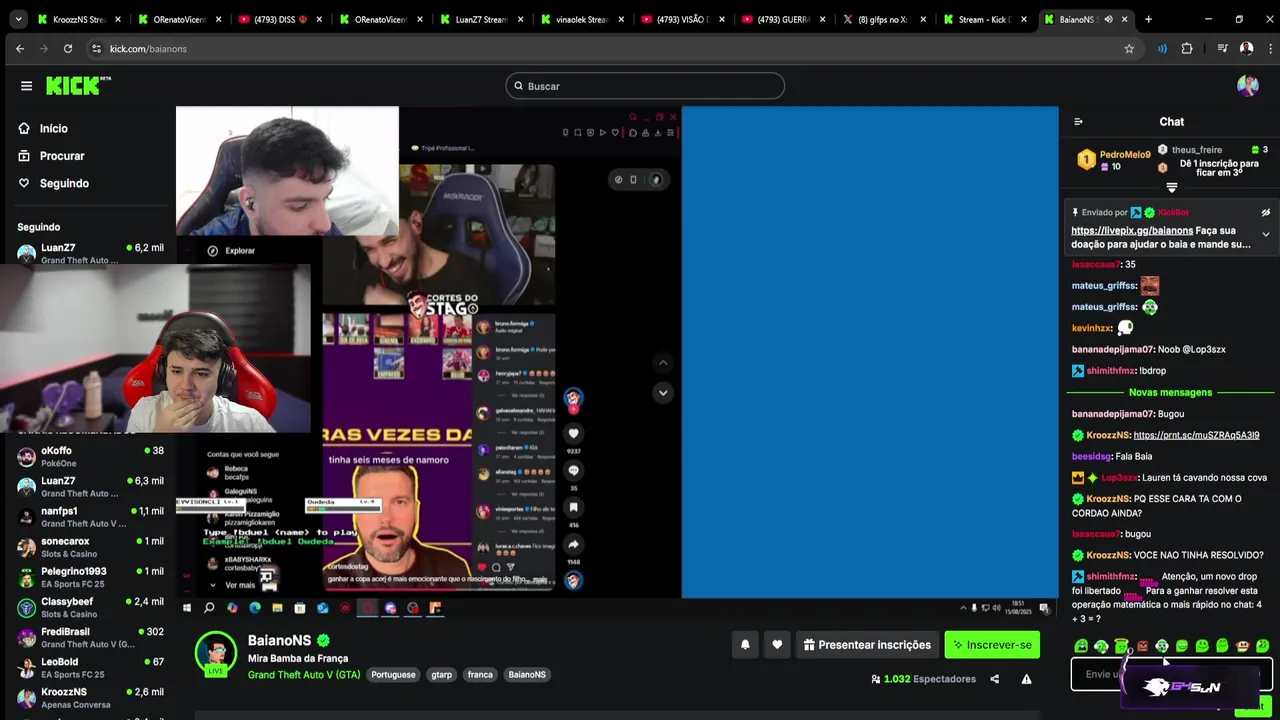Viewport: 1280px width, 720px height.
Task: Open LeoBold channel in sidebar
Action: tap(90, 667)
